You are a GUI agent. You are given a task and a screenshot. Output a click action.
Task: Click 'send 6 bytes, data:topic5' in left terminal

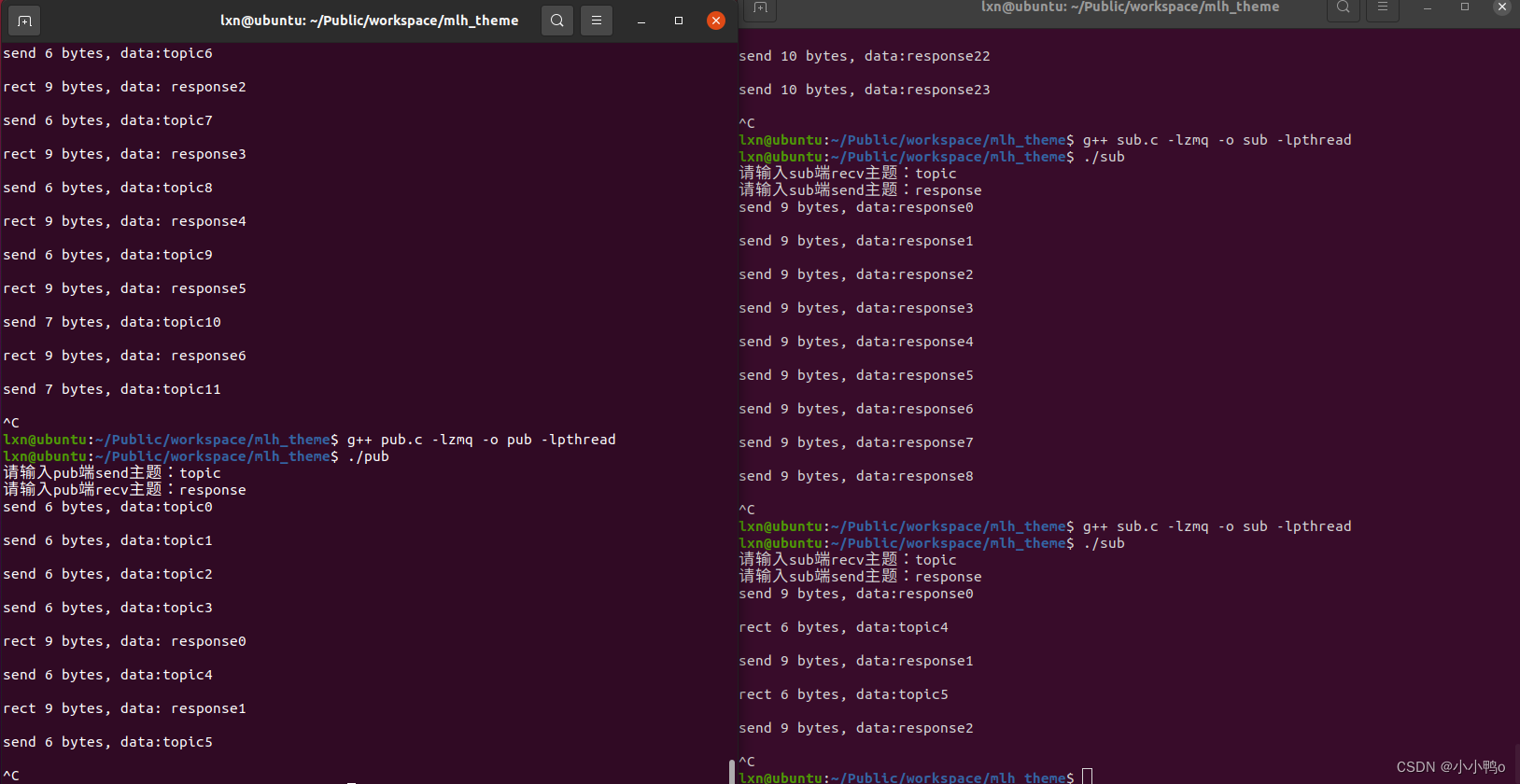(x=107, y=742)
